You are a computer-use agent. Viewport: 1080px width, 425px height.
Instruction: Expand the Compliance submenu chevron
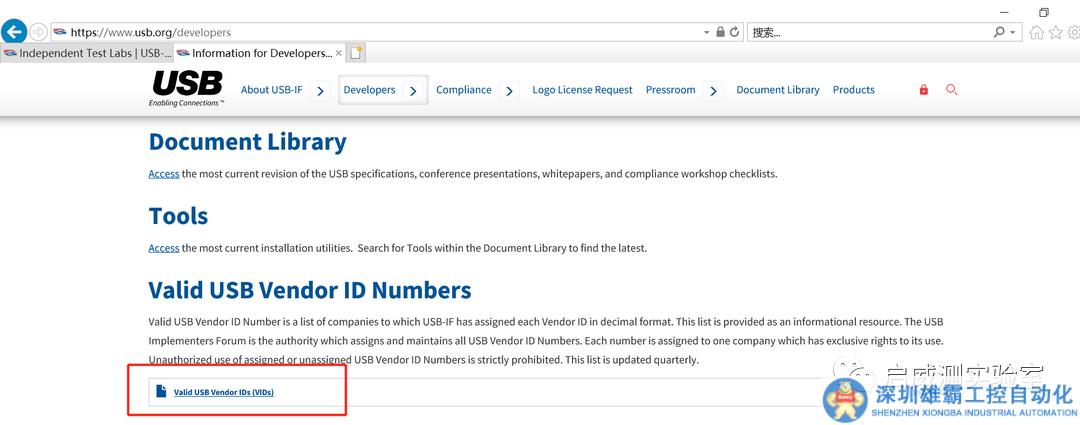[509, 91]
